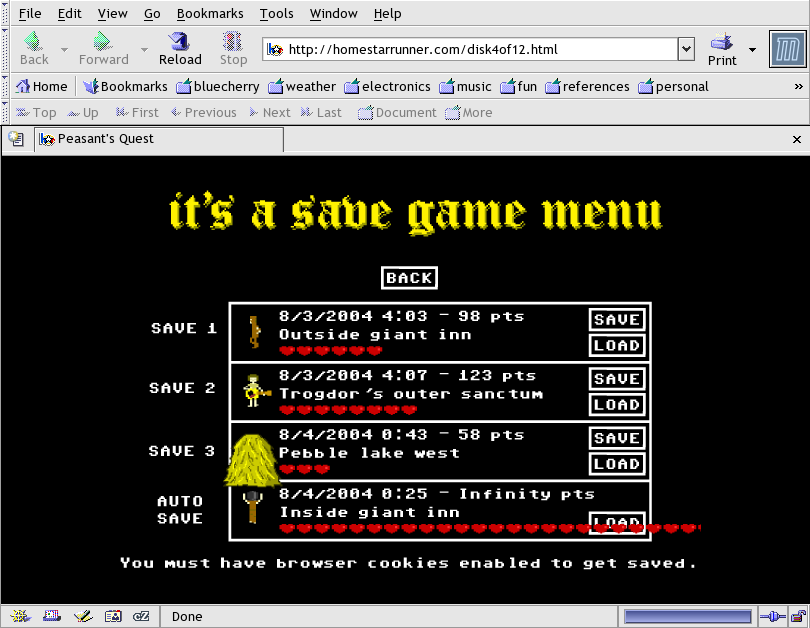Click the peasant picture in the SAVE 2 slot
This screenshot has width=810, height=628.
[255, 391]
